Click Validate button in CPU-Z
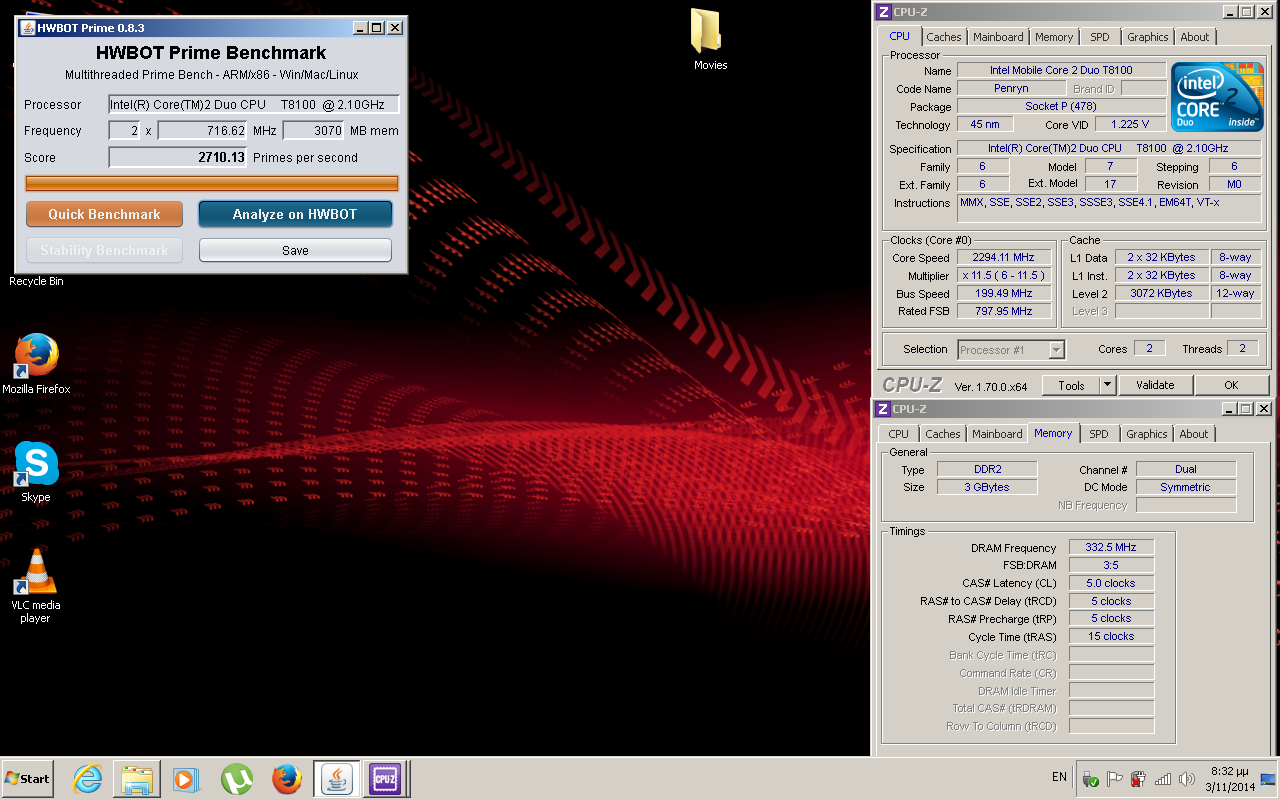Viewport: 1280px width, 800px height. pyautogui.click(x=1155, y=385)
